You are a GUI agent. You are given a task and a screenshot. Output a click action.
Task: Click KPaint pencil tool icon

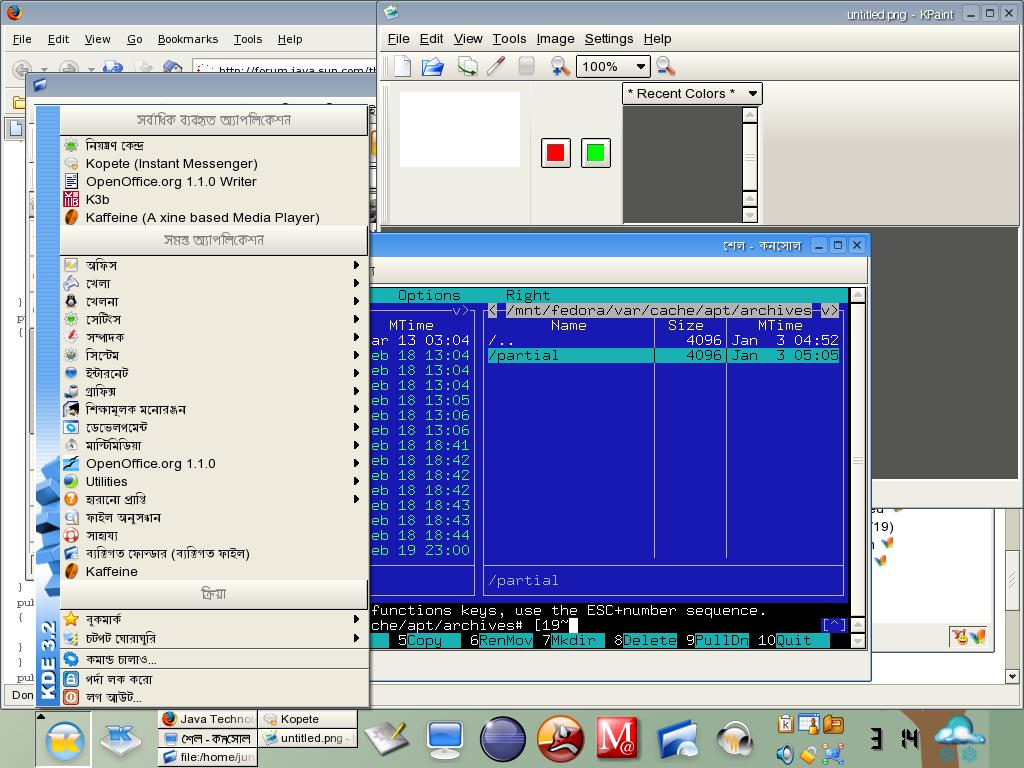pos(496,66)
